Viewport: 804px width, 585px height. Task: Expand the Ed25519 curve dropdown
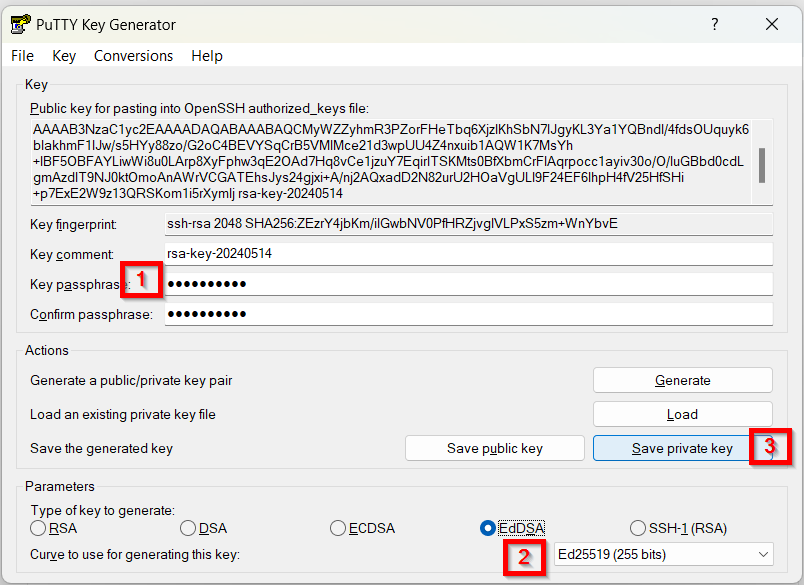(x=664, y=554)
